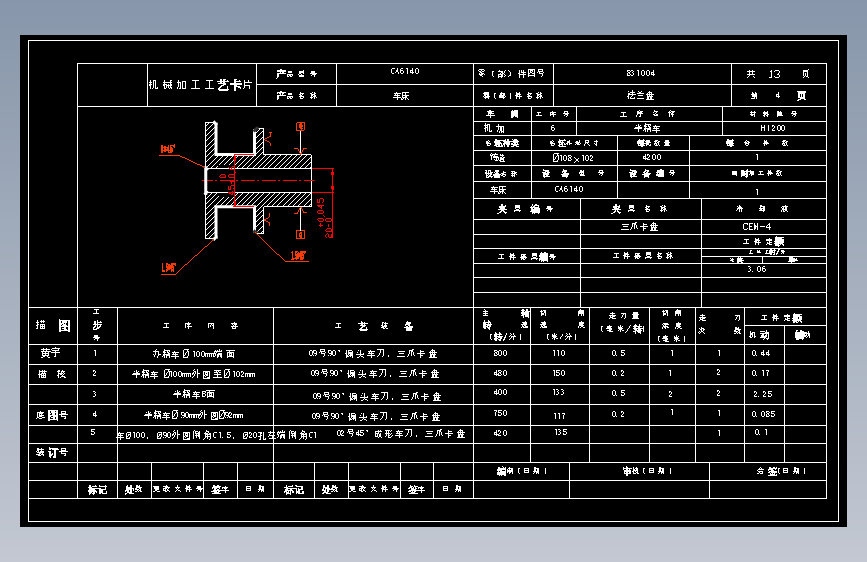Click the '夹具编号' header cell
Screen dimensions: 867x562
pos(525,209)
